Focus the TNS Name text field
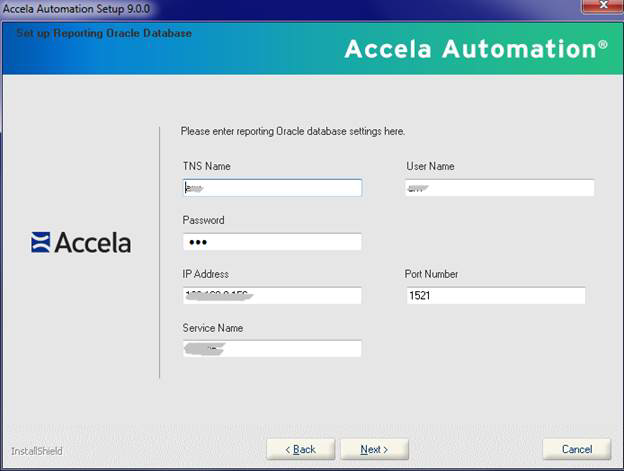The width and height of the screenshot is (624, 471). click(x=271, y=188)
